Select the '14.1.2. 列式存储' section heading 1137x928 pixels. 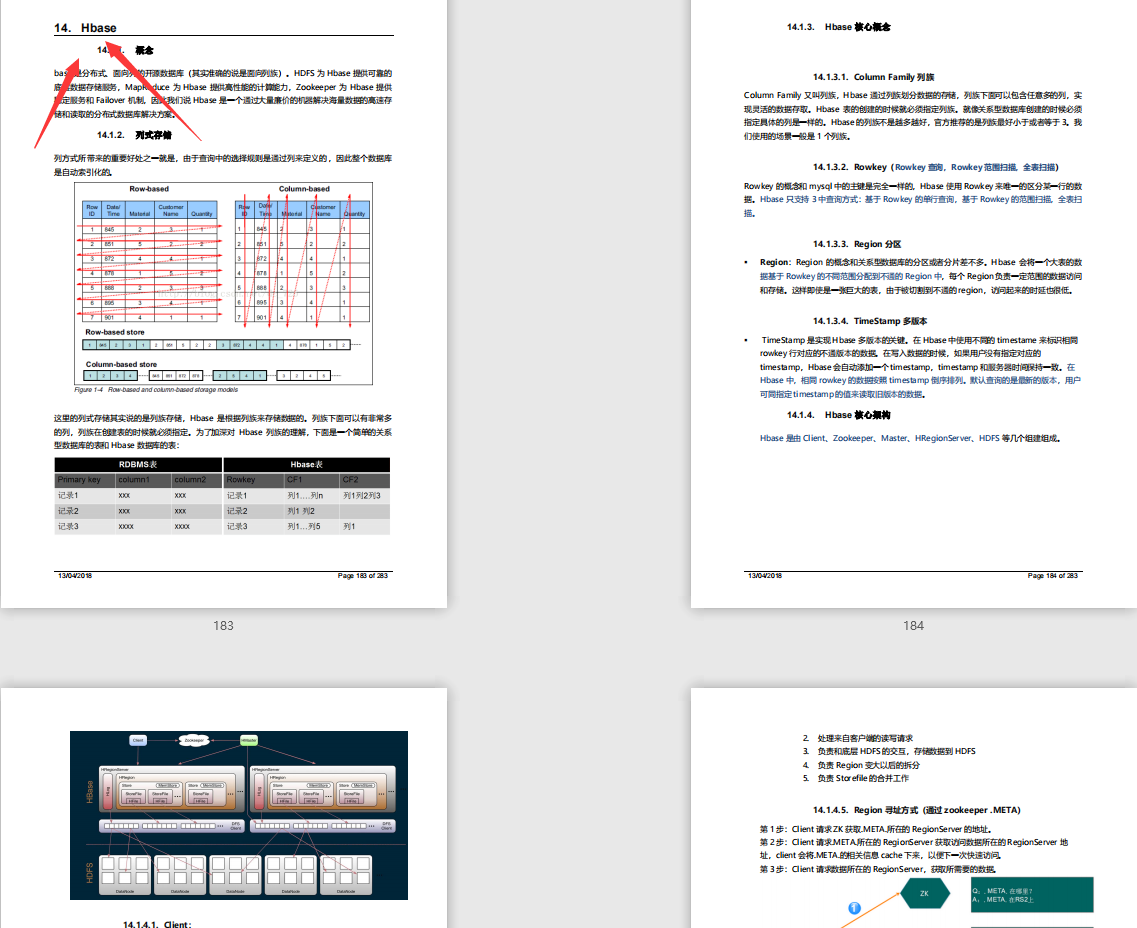(134, 135)
